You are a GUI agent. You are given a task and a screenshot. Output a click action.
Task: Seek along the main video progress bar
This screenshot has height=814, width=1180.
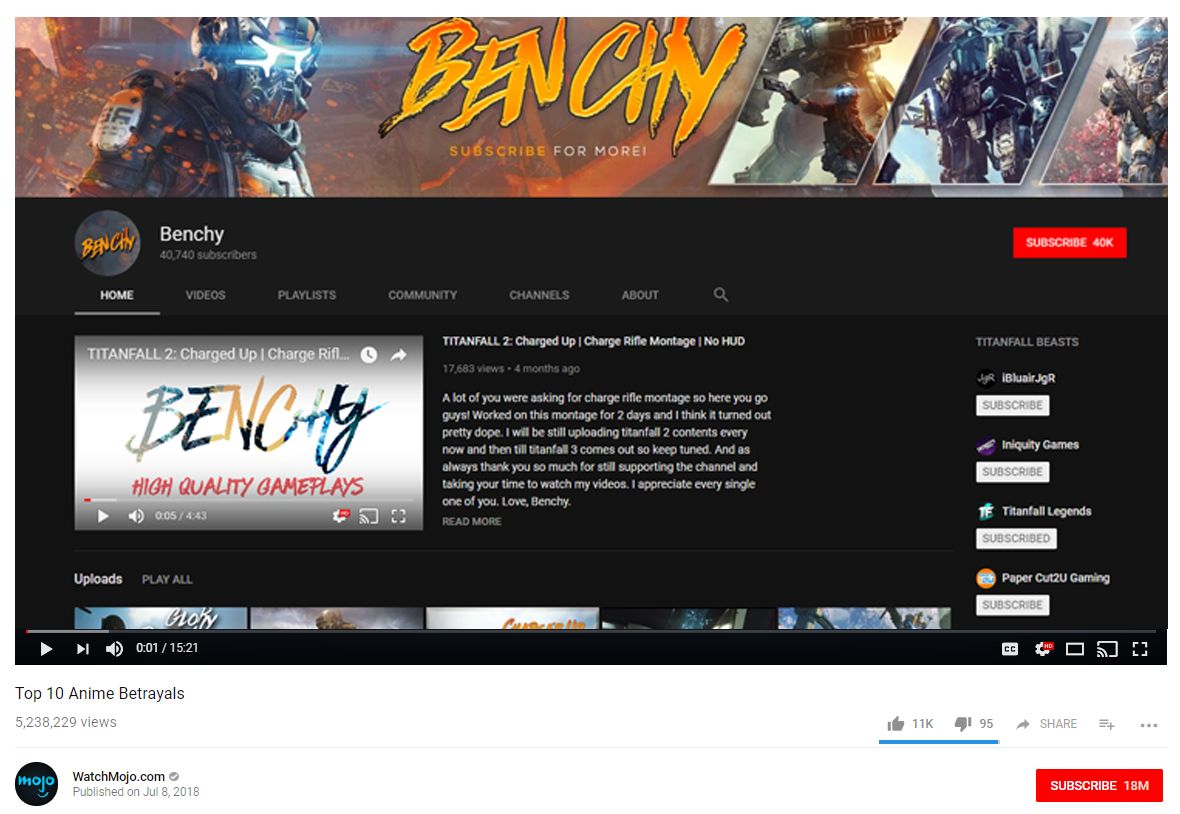(x=591, y=630)
